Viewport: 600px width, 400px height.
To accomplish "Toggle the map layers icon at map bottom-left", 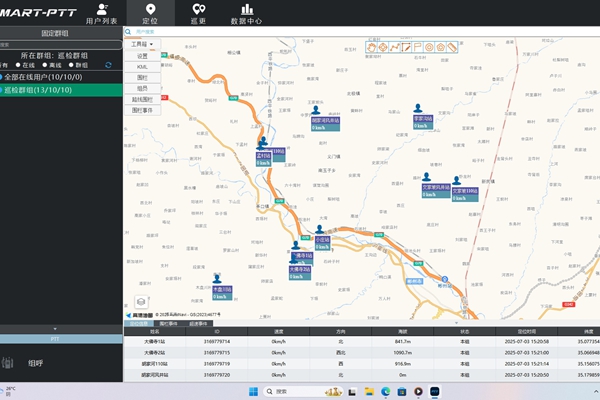I will pyautogui.click(x=141, y=302).
